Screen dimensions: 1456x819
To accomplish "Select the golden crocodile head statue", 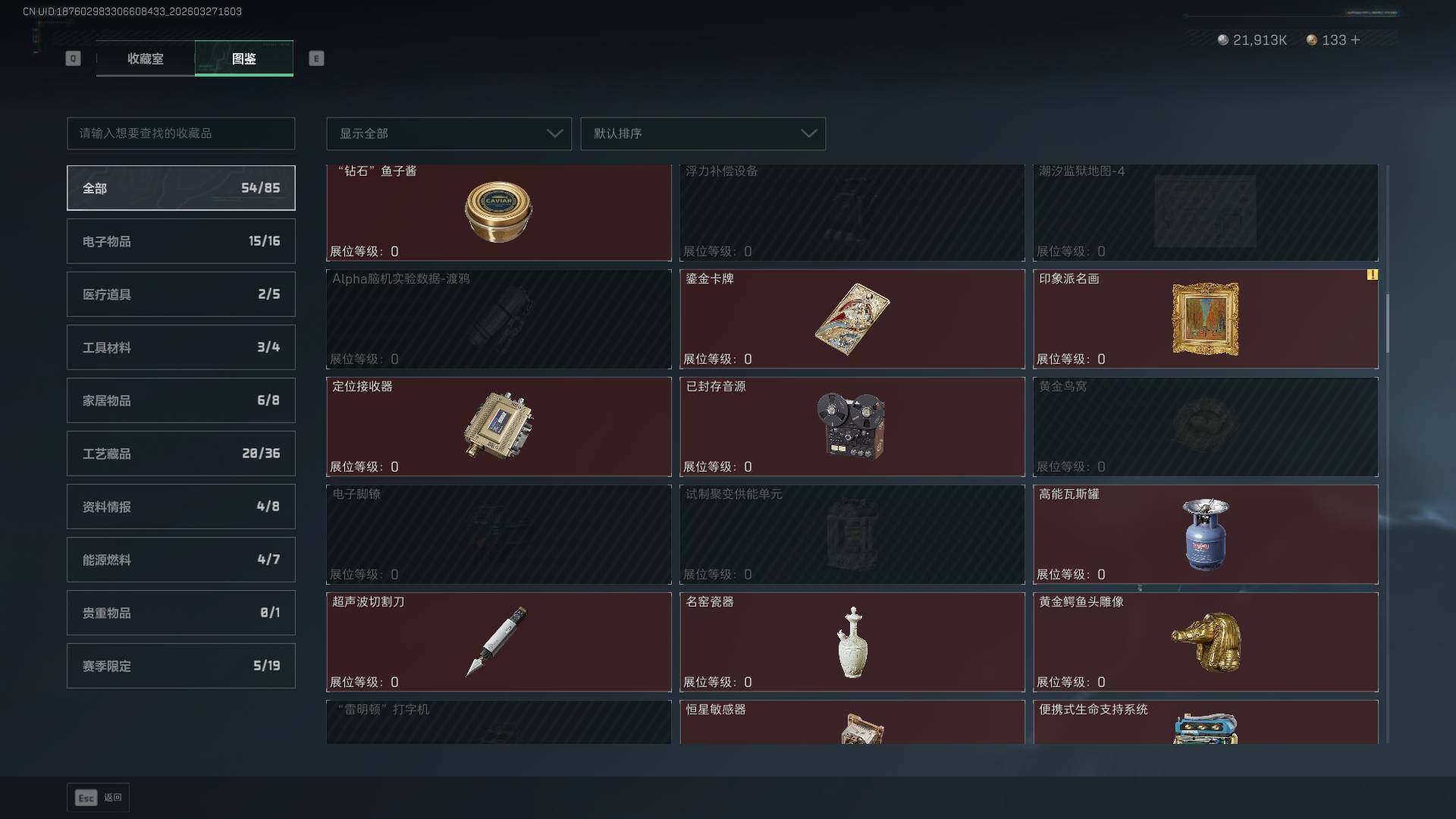I will click(1207, 642).
